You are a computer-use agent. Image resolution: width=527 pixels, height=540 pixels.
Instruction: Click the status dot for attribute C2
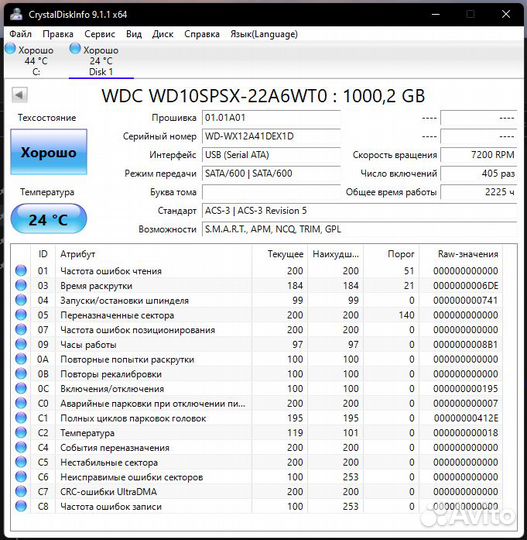point(21,433)
